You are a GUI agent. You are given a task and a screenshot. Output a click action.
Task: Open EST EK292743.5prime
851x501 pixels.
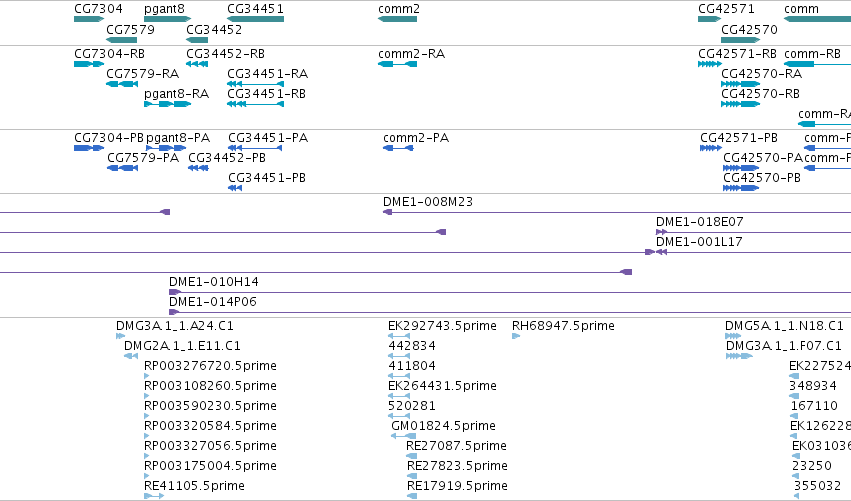pyautogui.click(x=399, y=336)
